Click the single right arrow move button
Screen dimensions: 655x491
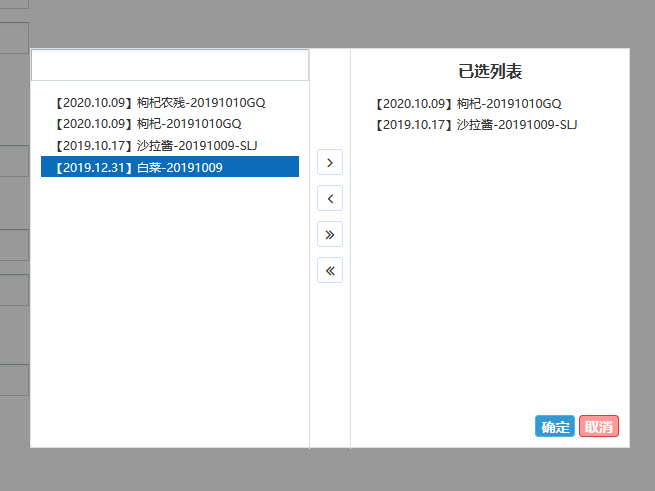(x=330, y=162)
